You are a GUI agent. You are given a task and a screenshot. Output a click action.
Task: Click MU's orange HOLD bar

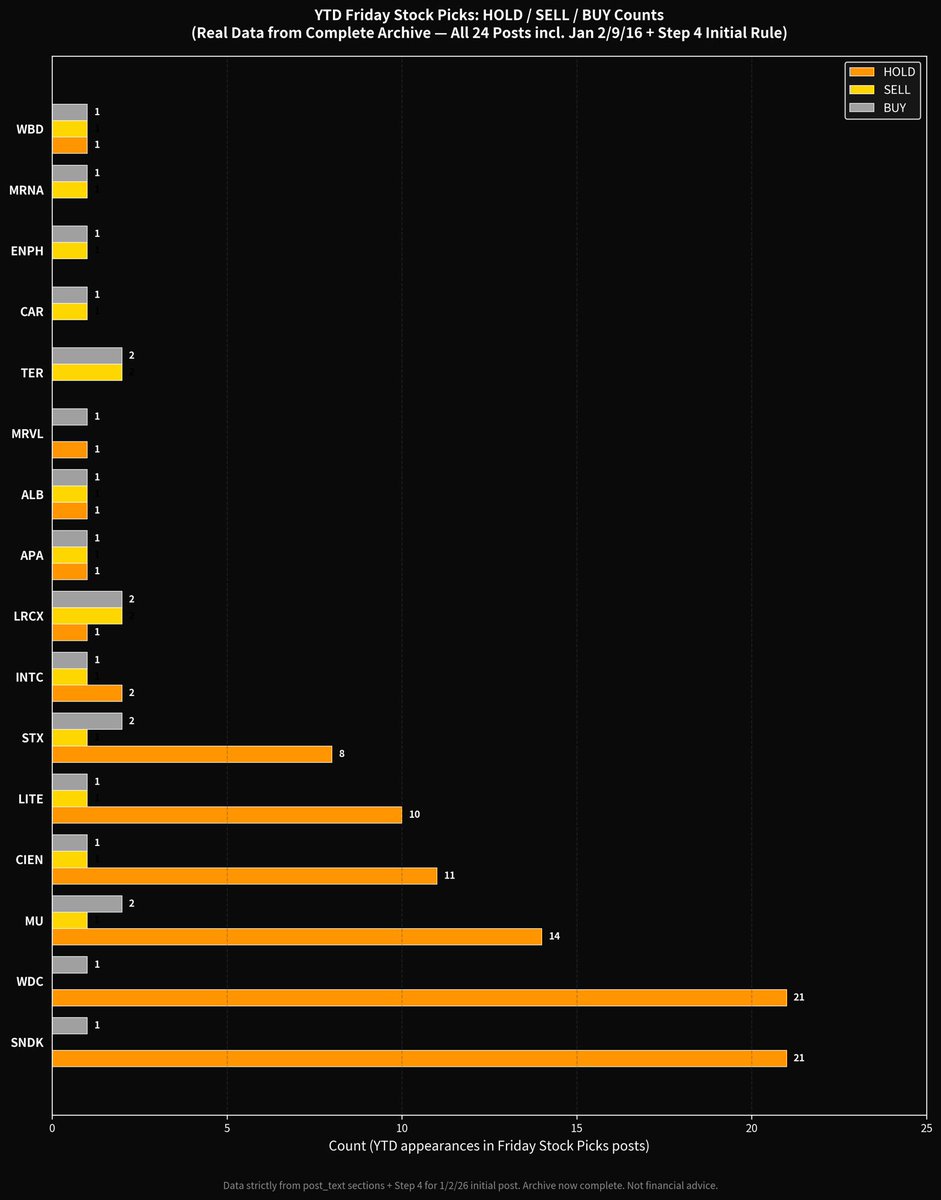[297, 936]
